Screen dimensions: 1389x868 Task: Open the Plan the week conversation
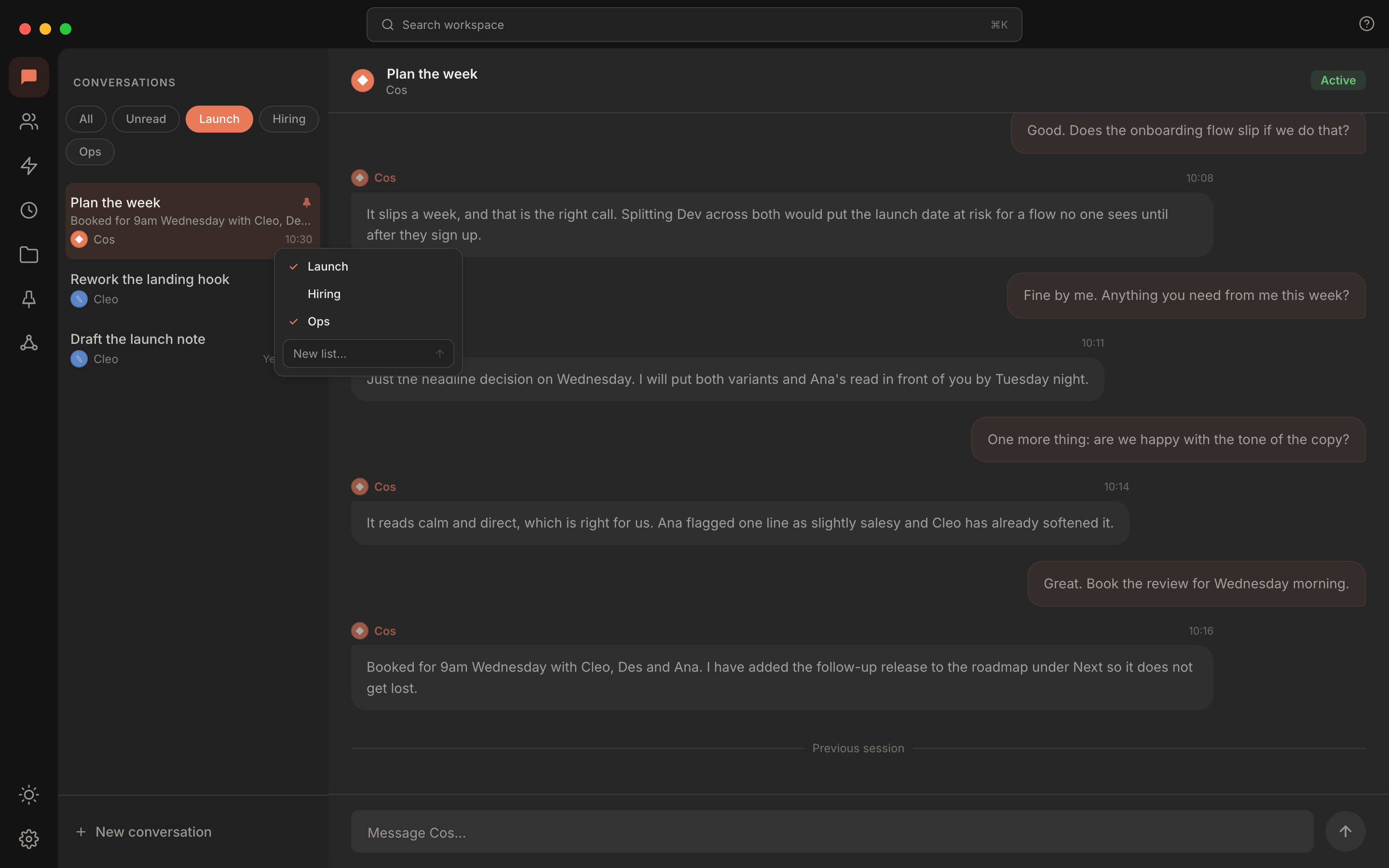193,221
